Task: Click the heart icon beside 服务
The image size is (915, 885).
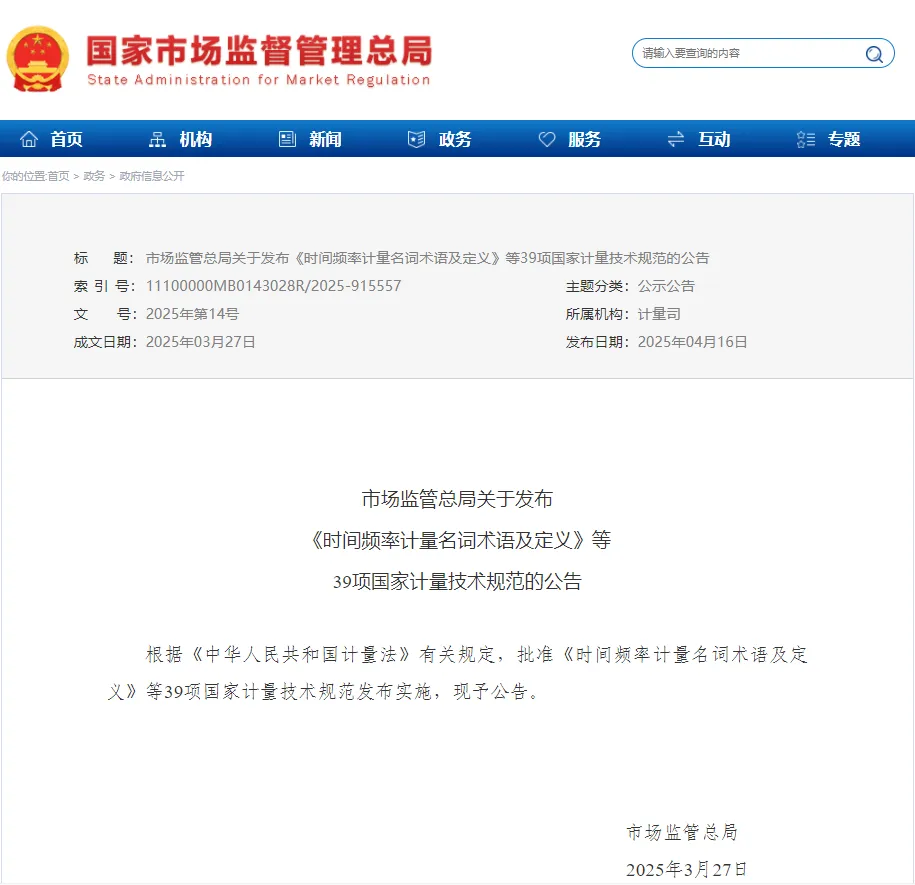Action: point(547,139)
